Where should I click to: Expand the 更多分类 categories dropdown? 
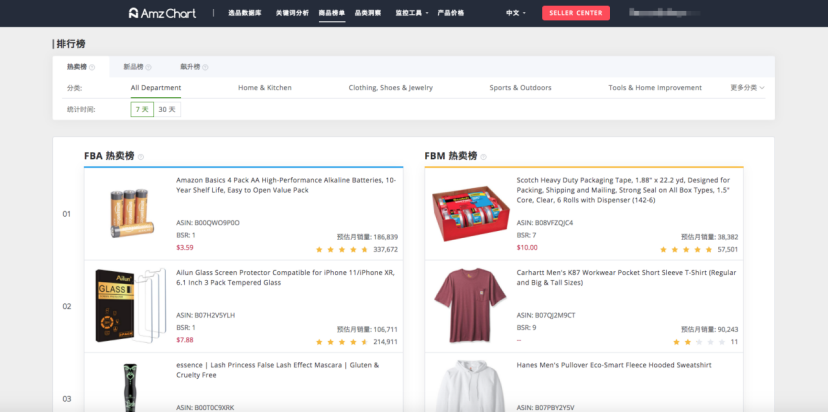click(748, 88)
